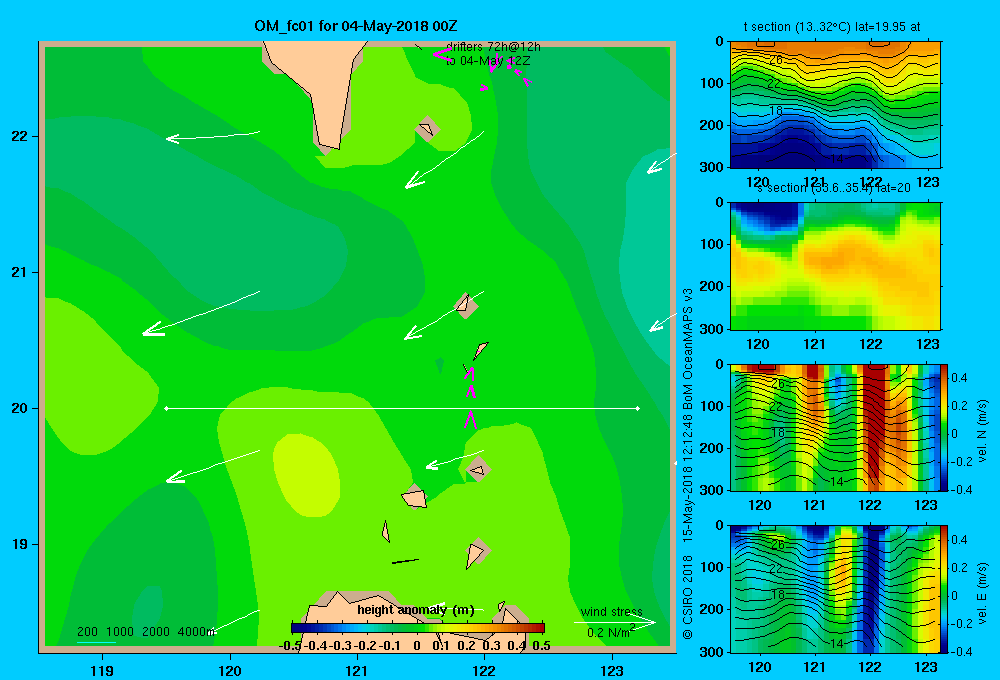
Task: Click the dark blue surface patch in the salinity plot
Action: click(768, 215)
